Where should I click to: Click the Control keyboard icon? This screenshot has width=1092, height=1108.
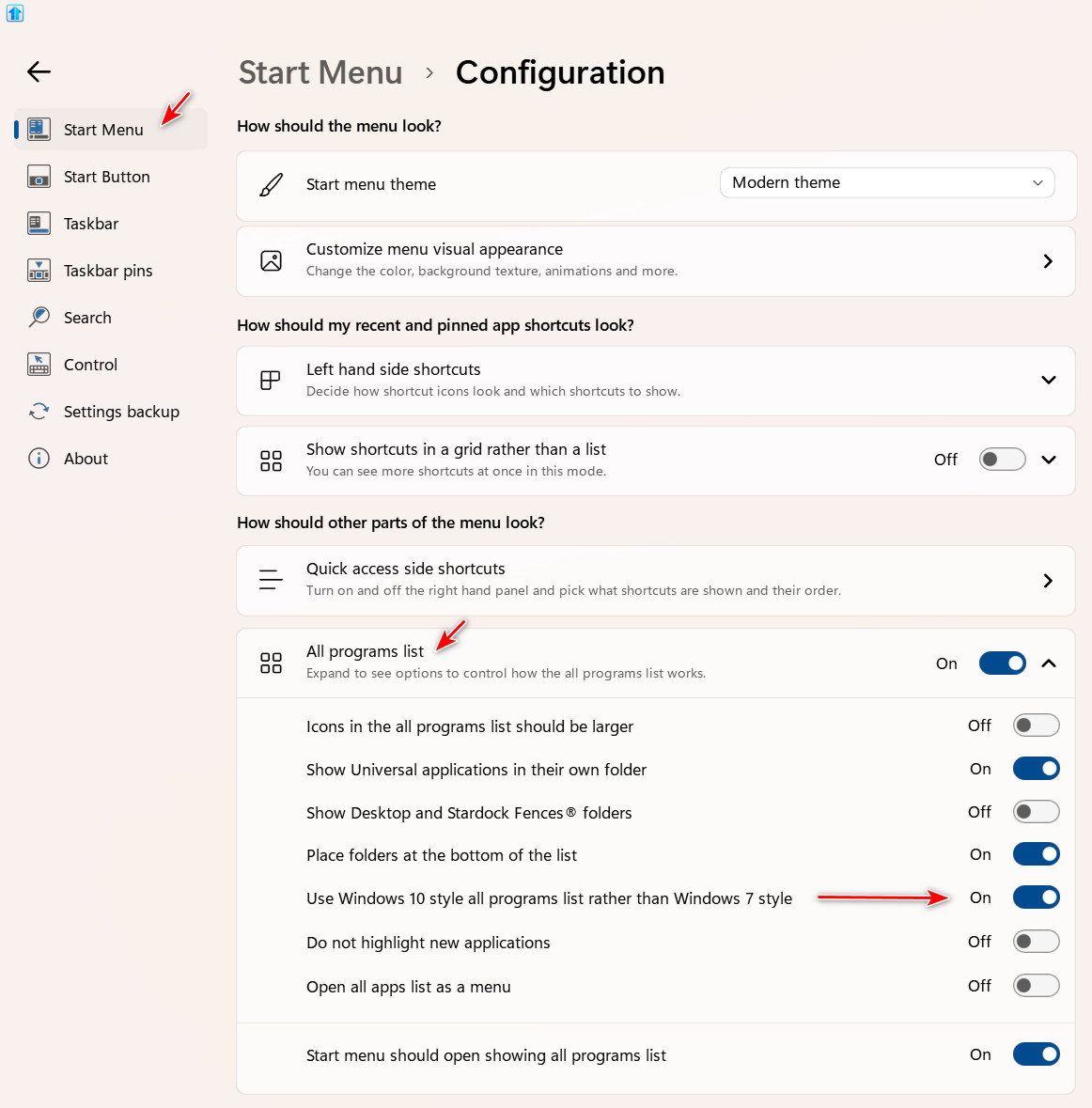point(39,365)
